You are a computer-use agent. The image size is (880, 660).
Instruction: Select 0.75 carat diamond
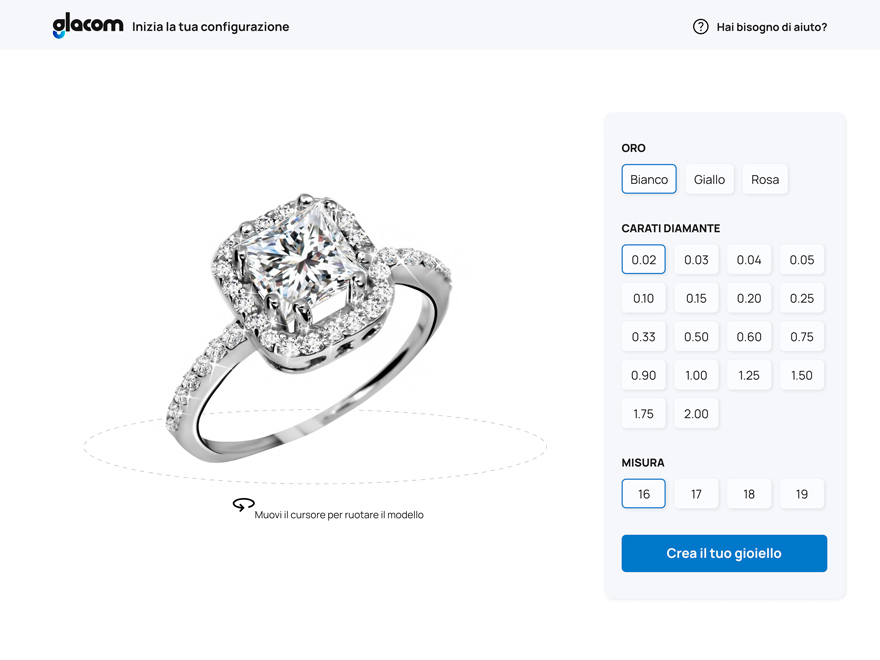point(802,336)
